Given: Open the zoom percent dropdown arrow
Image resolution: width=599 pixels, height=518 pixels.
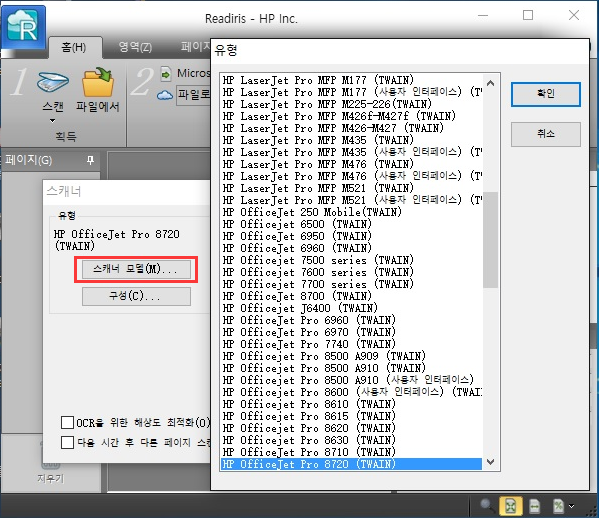Looking at the screenshot, I should coord(571,507).
